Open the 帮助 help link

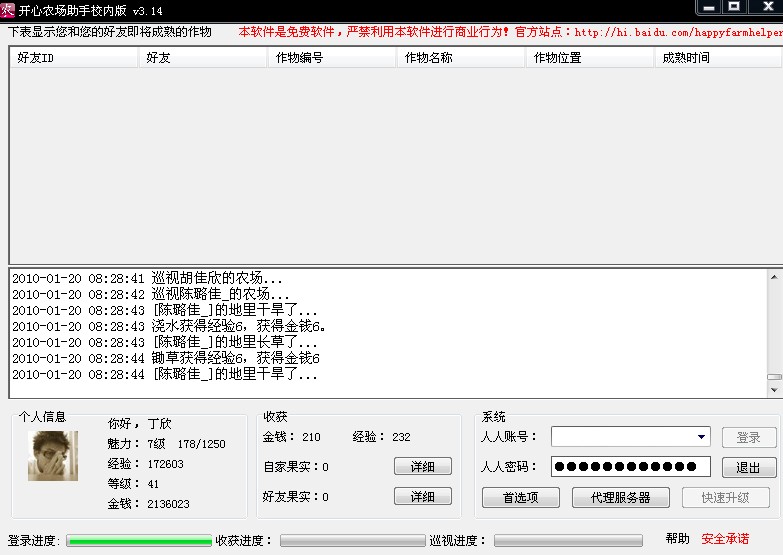677,539
